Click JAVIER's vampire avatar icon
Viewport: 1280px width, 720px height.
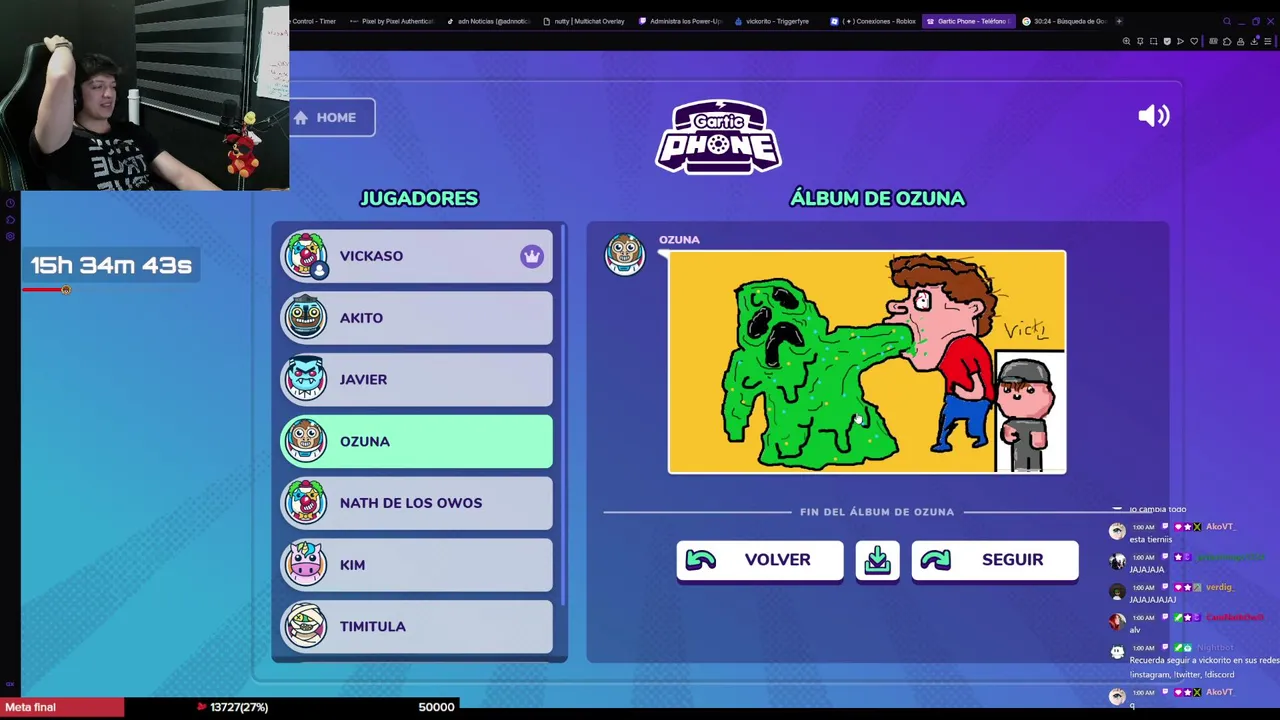click(305, 380)
